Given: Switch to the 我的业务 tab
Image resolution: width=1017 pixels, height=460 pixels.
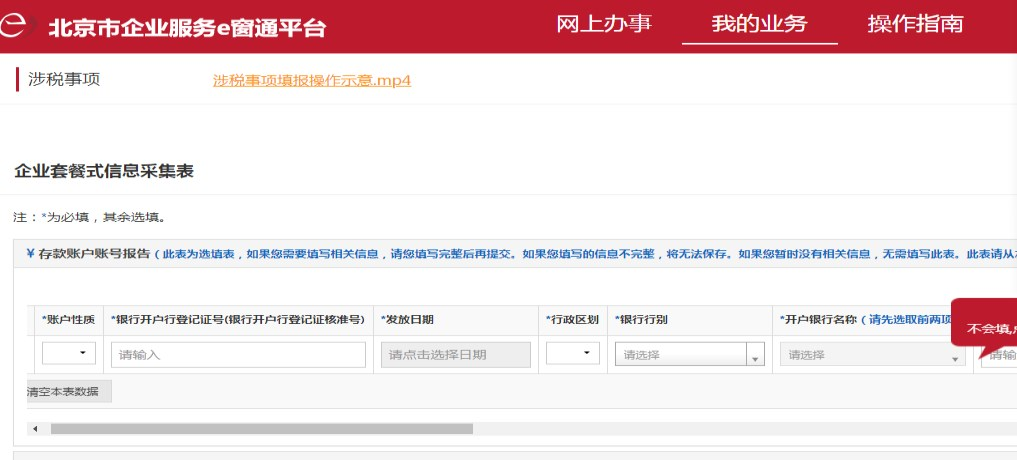Looking at the screenshot, I should [759, 24].
